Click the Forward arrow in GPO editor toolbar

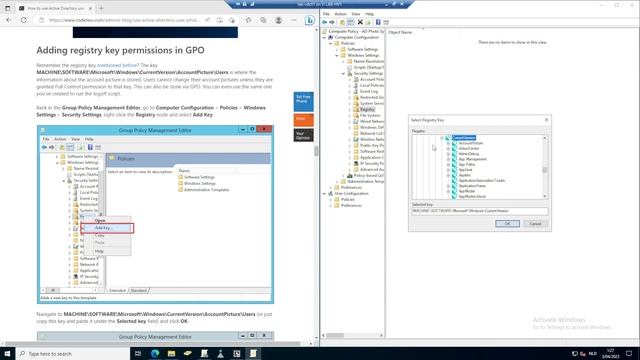332,22
